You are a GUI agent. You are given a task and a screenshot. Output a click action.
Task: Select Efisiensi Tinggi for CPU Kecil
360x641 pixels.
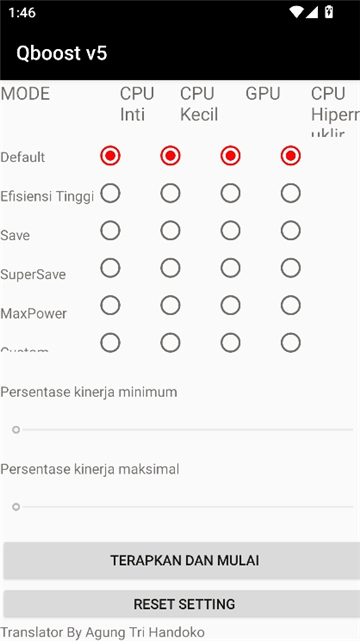pyautogui.click(x=170, y=193)
